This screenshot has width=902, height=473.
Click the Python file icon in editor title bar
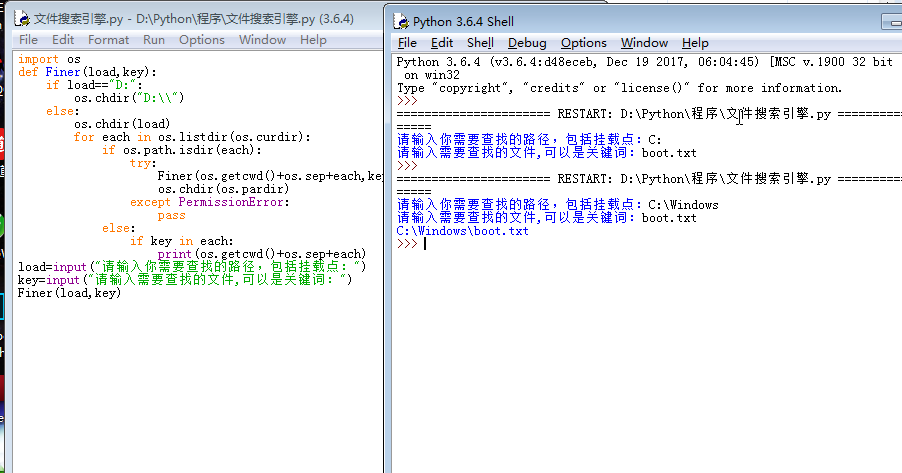21,19
